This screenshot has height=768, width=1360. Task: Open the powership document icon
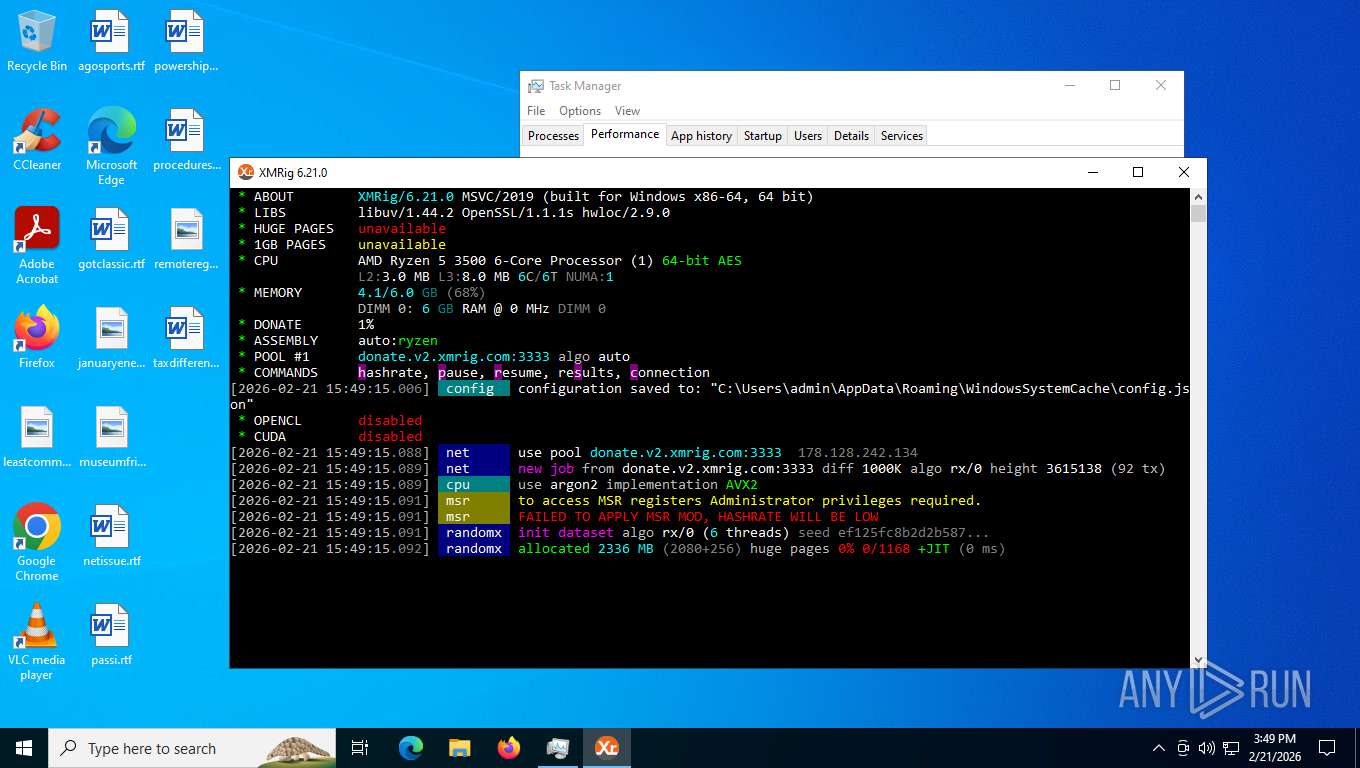click(186, 41)
